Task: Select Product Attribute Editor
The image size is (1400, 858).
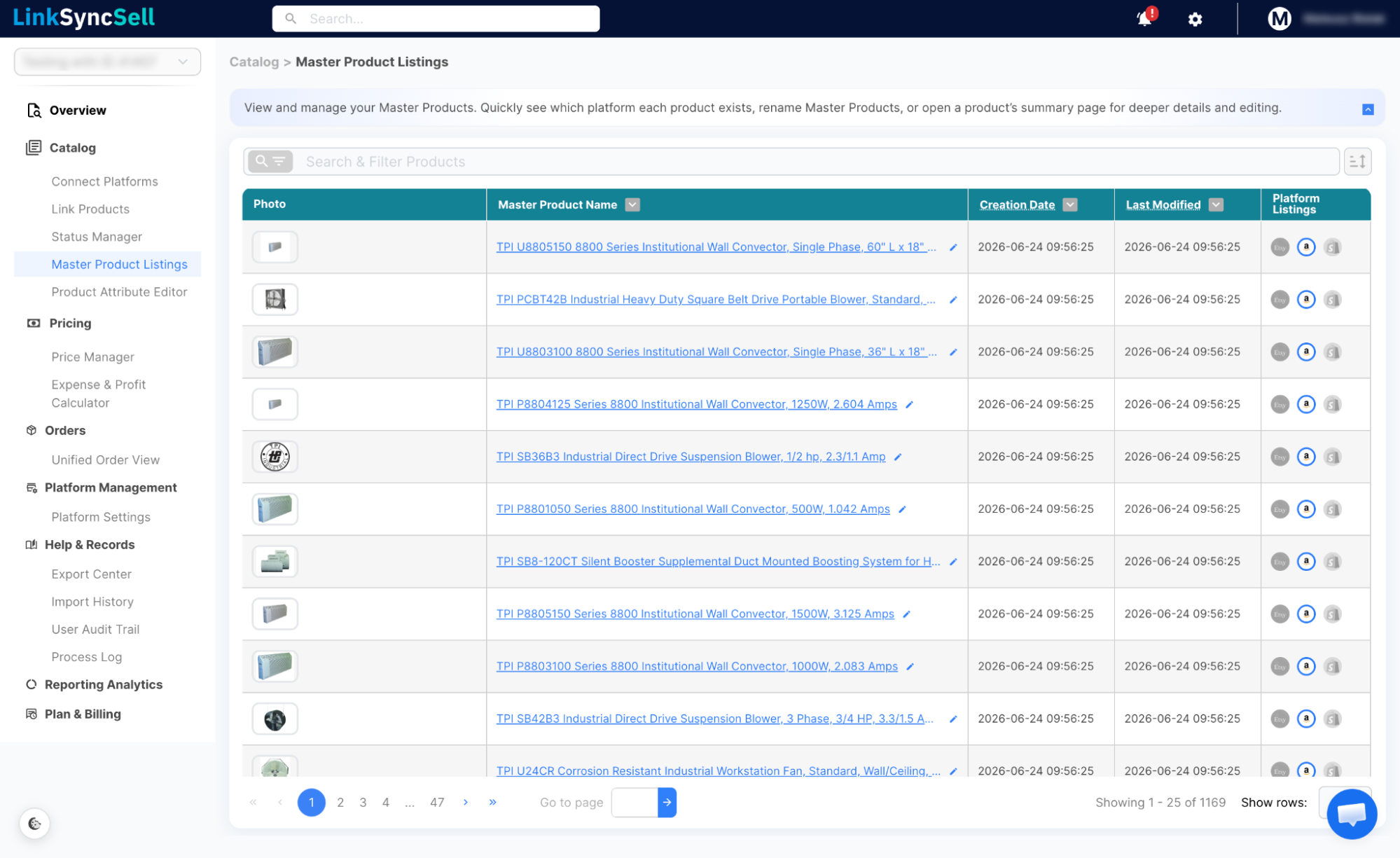Action: (119, 292)
